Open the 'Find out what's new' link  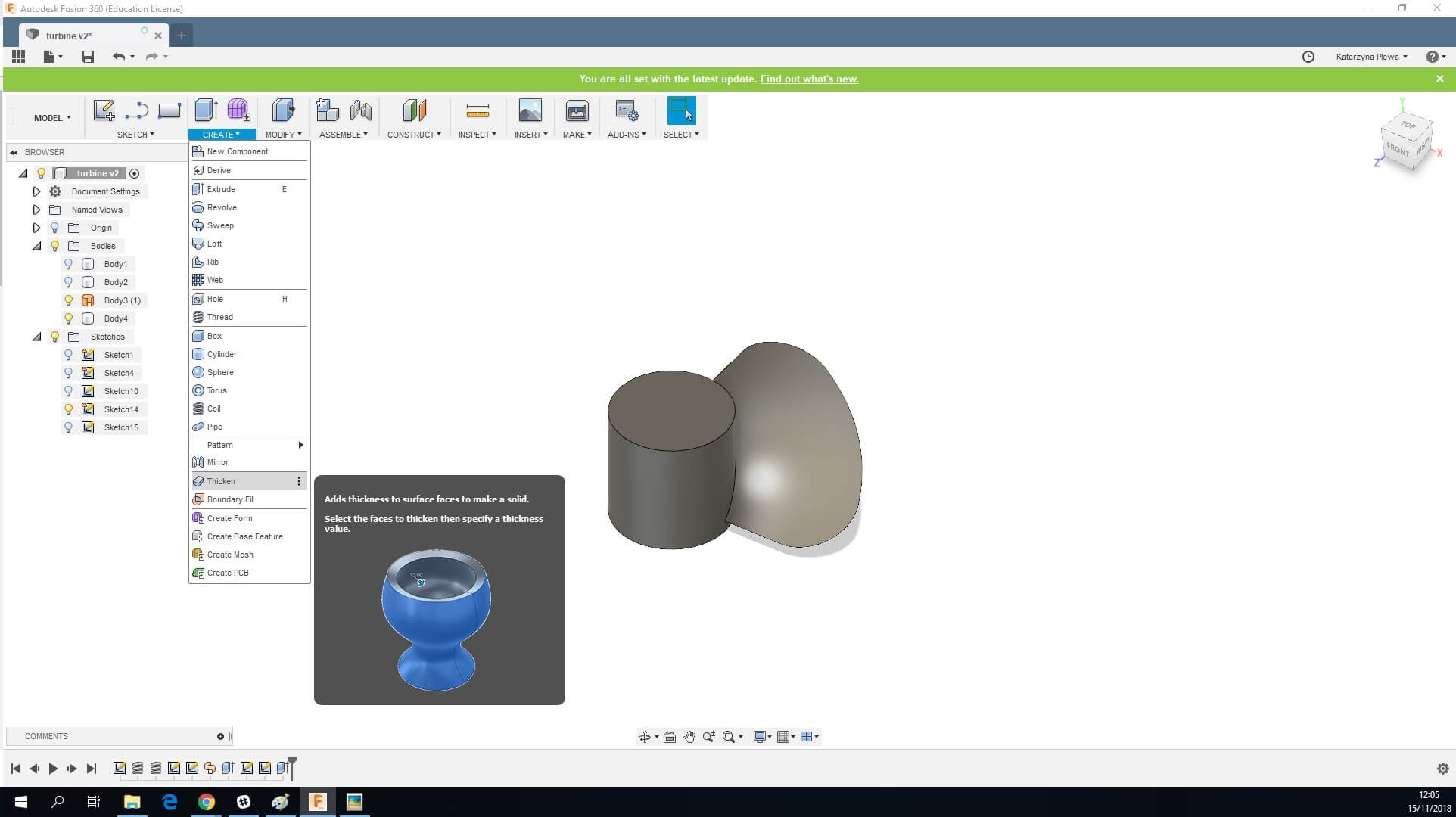point(809,79)
